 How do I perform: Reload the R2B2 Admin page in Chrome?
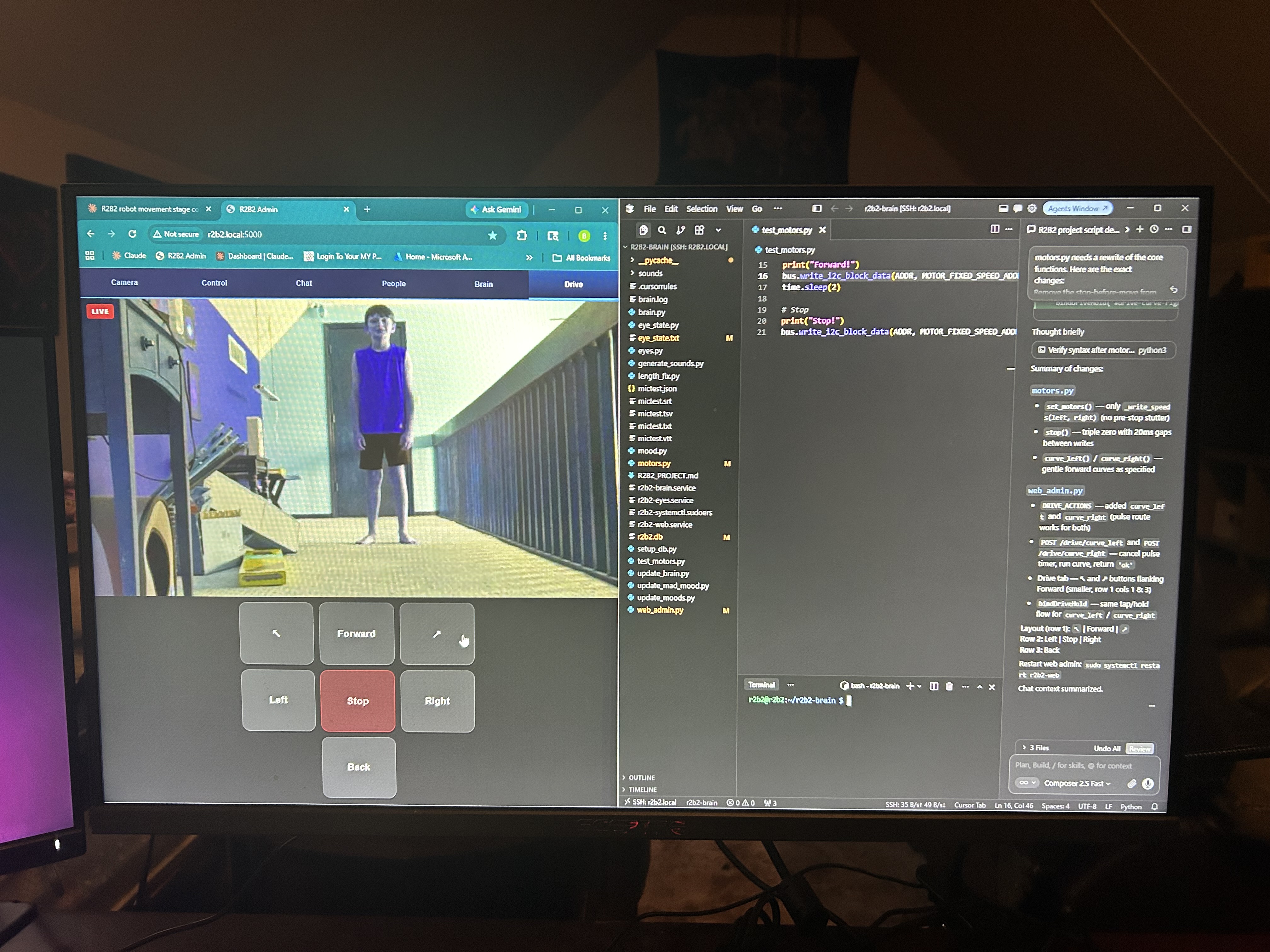(x=132, y=234)
